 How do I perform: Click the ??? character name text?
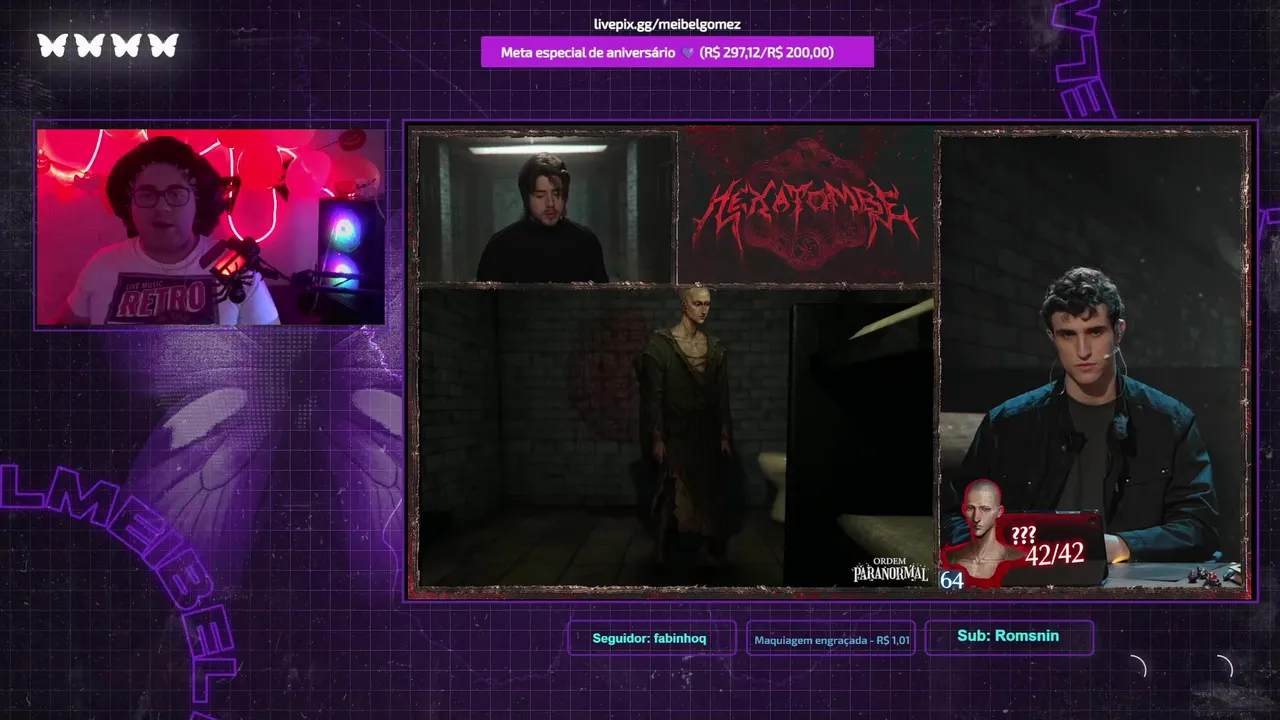1023,535
